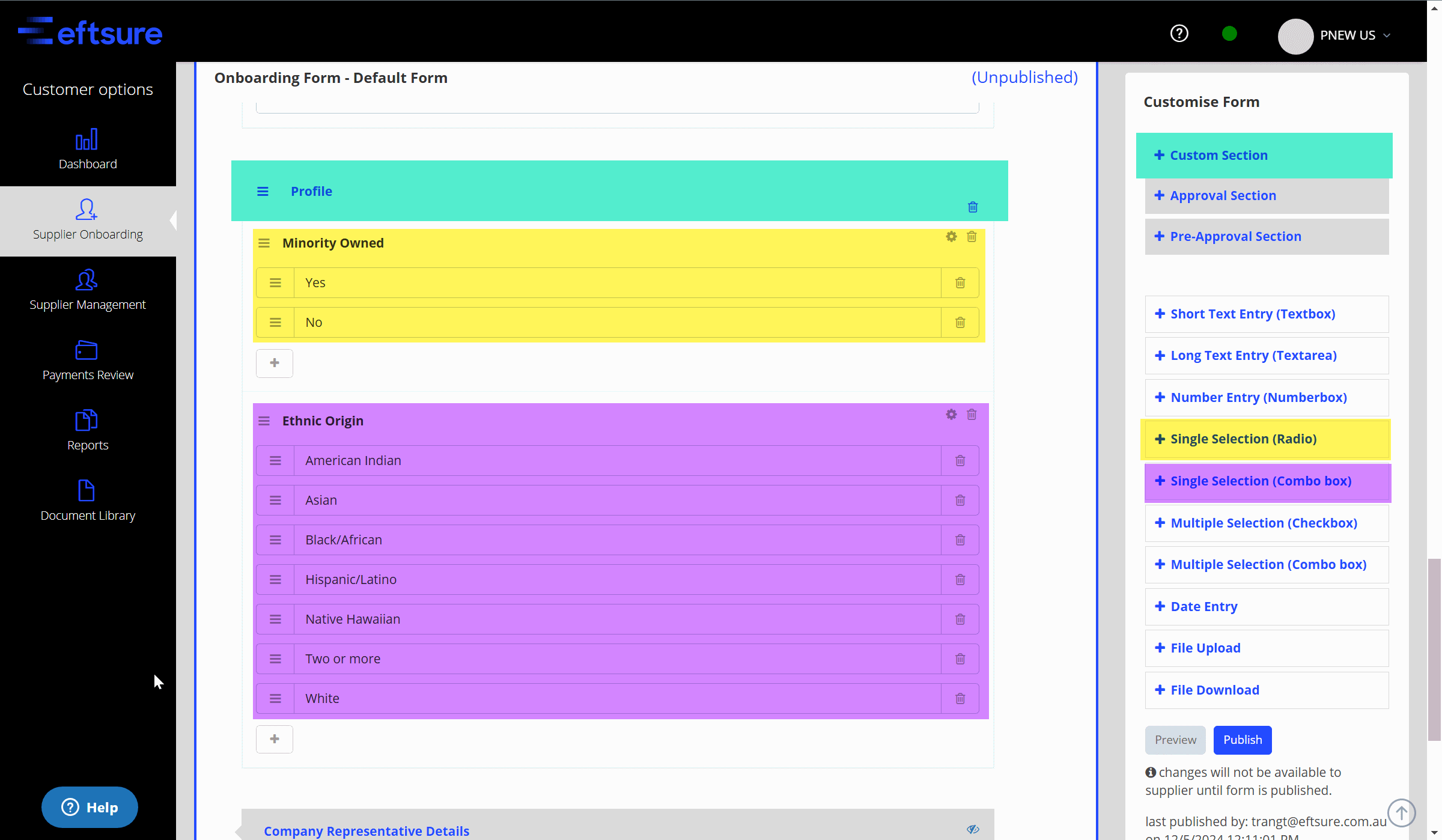Click the Yes option drag handle
Screen dimensions: 1442x840
[x=275, y=282]
